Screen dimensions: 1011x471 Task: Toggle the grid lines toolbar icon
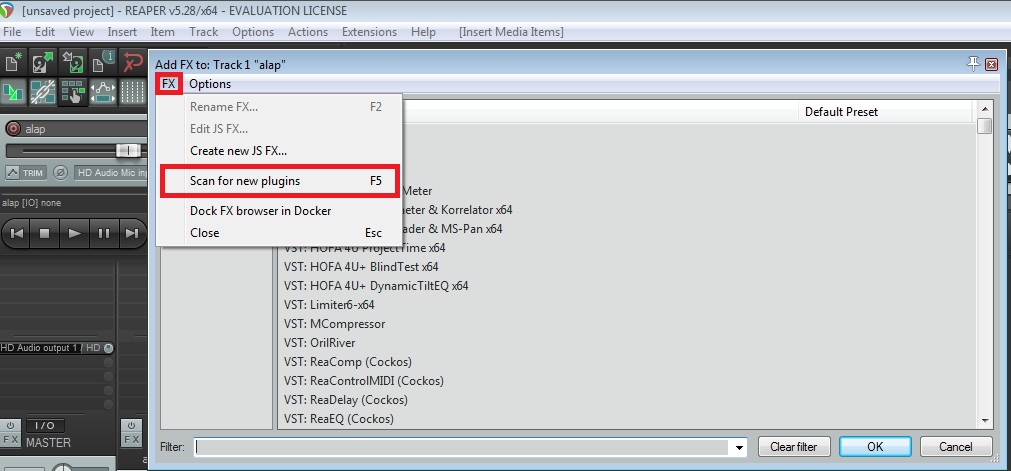point(133,92)
